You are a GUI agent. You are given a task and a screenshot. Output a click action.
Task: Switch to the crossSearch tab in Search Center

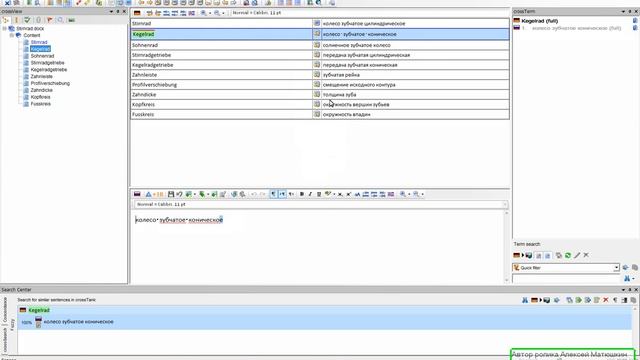pyautogui.click(x=5, y=340)
